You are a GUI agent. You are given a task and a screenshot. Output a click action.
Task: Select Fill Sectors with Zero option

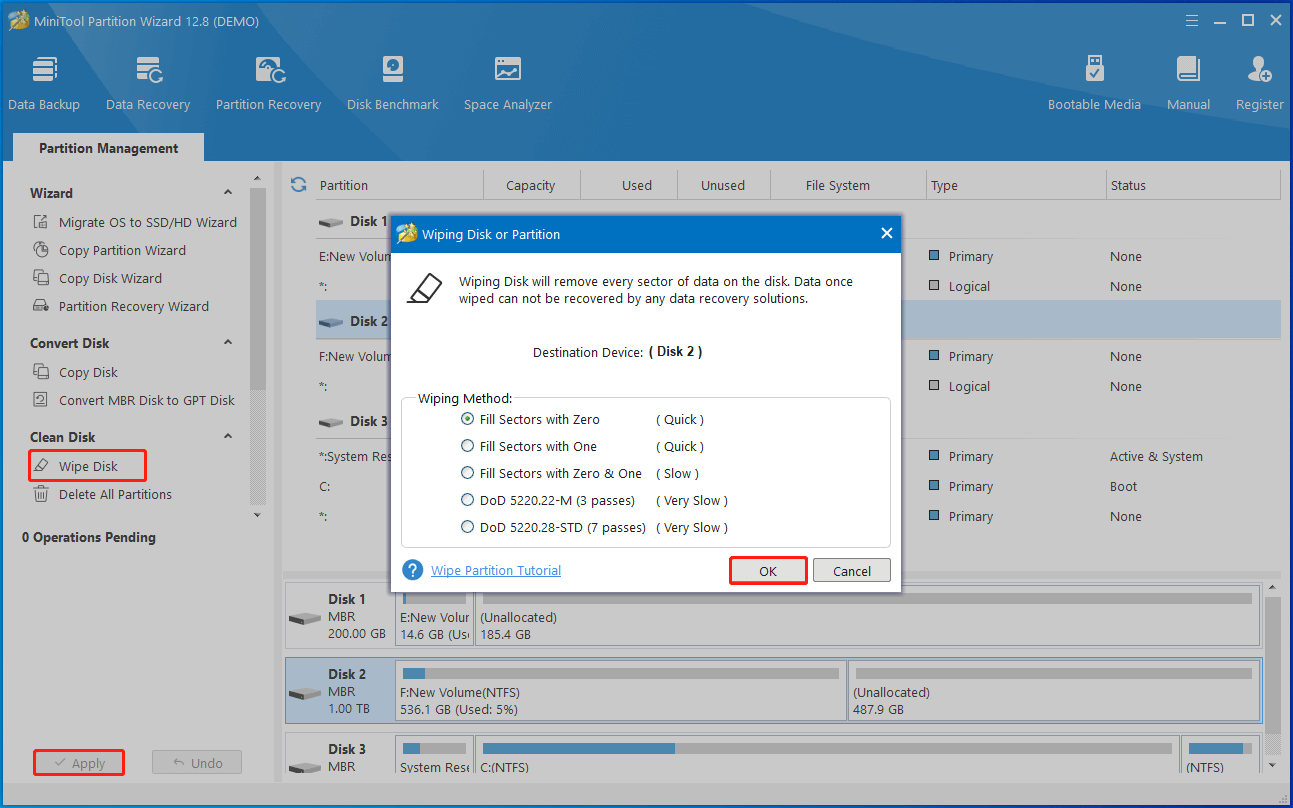(530, 419)
